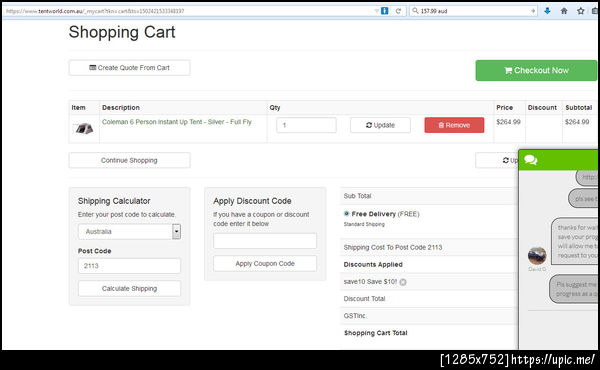Click the Description column header
Screen dimensions: 600x370
pos(121,108)
